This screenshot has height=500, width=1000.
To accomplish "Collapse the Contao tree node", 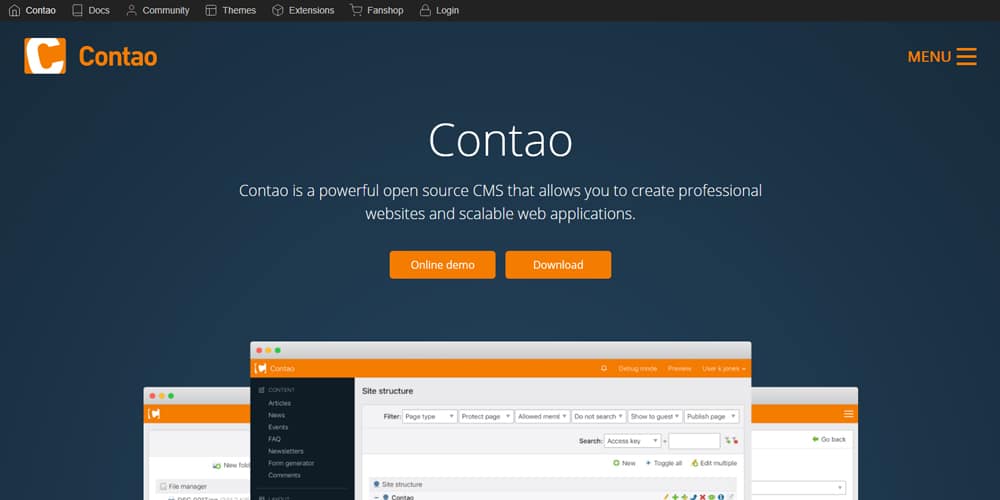I will [376, 497].
